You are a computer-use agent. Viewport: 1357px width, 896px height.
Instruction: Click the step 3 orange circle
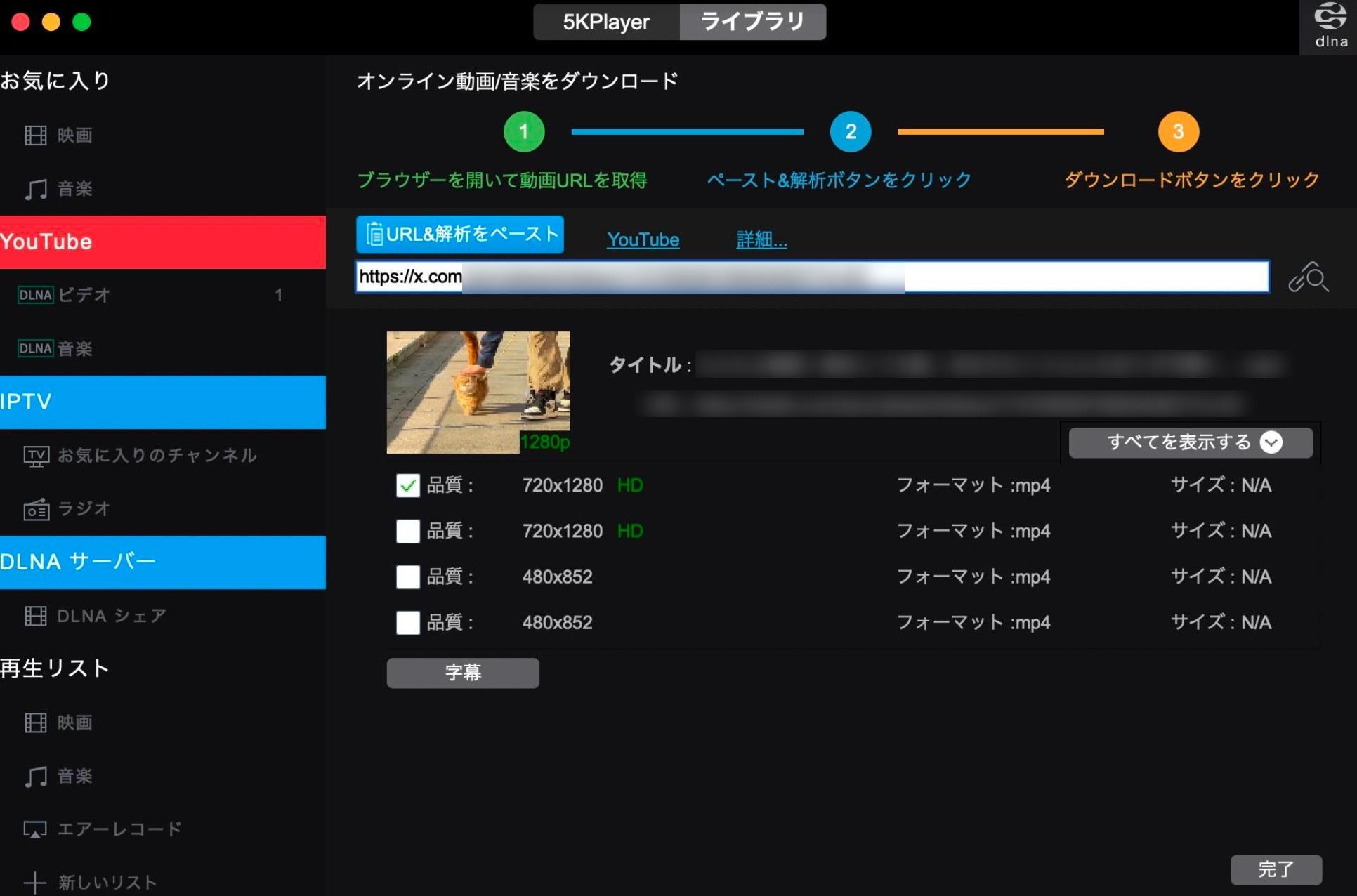[x=1178, y=131]
